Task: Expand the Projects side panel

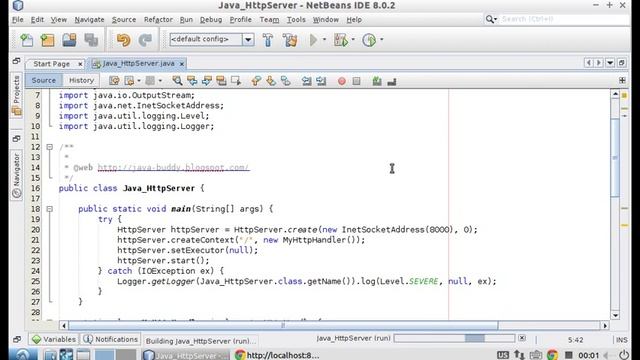Action: pyautogui.click(x=17, y=95)
